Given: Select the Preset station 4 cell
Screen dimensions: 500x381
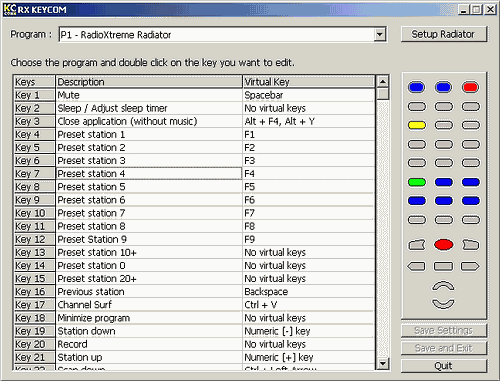Looking at the screenshot, I should click(149, 174).
